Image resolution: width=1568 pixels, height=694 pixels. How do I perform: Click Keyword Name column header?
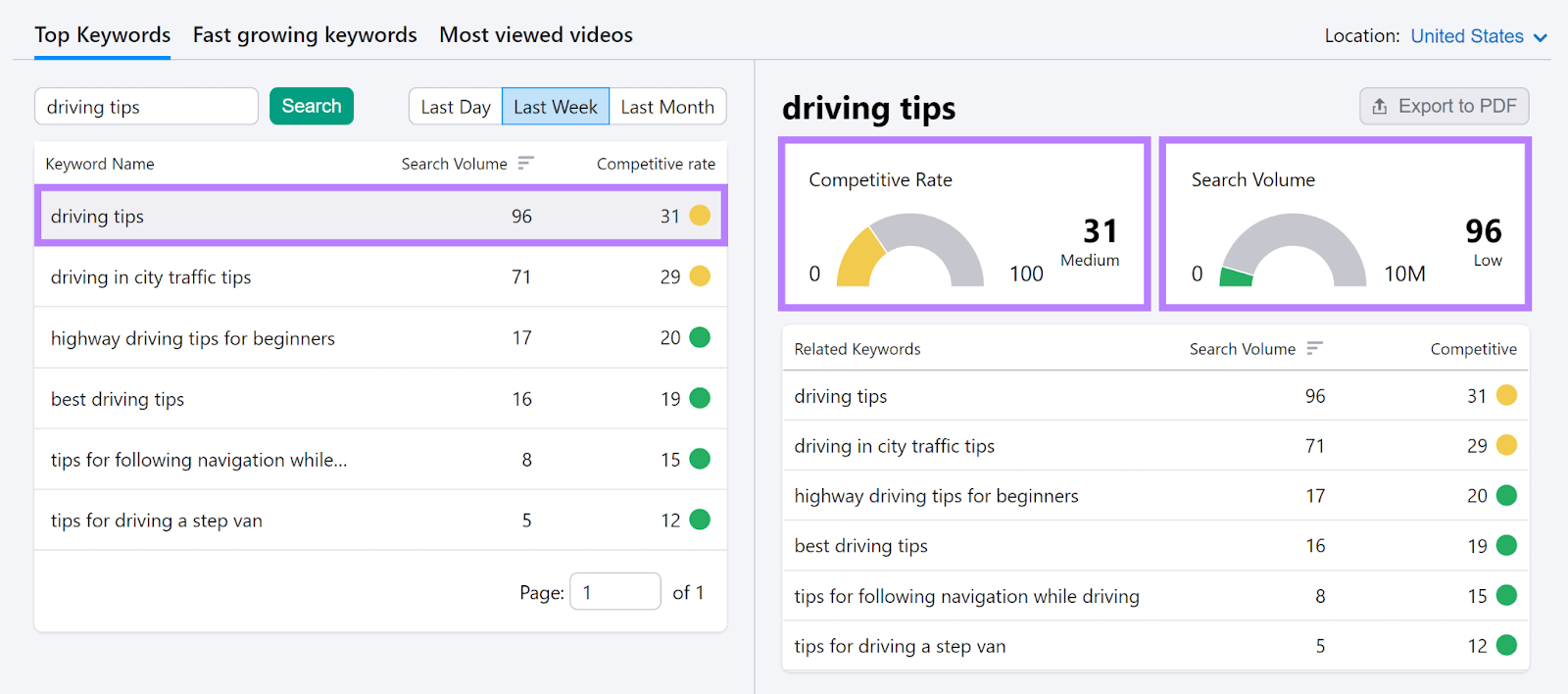[100, 164]
